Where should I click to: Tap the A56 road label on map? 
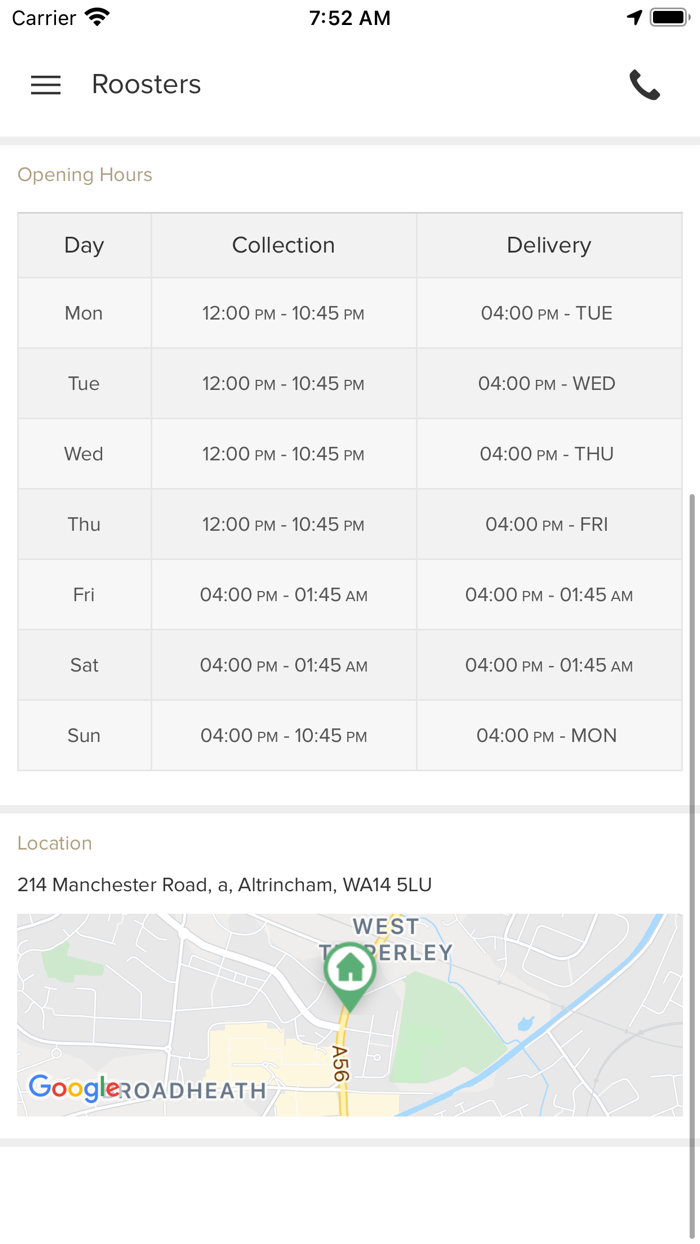coord(341,1061)
